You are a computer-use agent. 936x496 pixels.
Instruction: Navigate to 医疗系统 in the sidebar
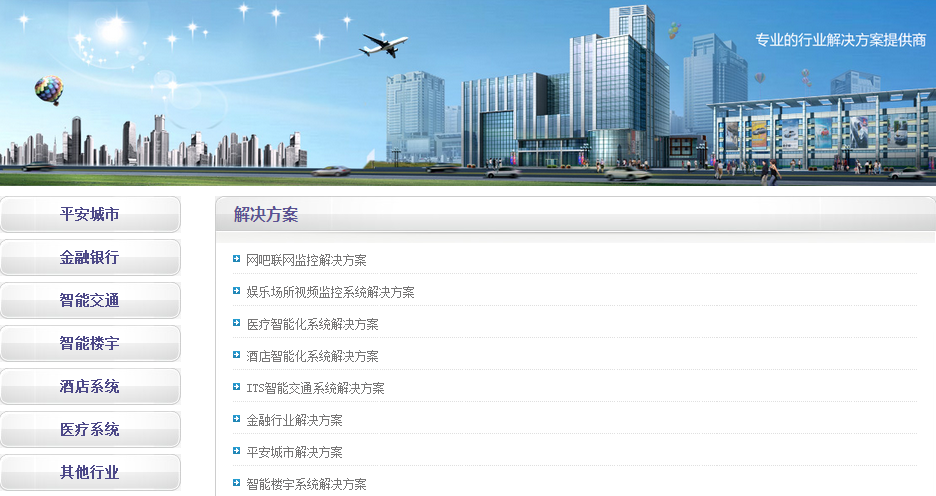pos(90,429)
